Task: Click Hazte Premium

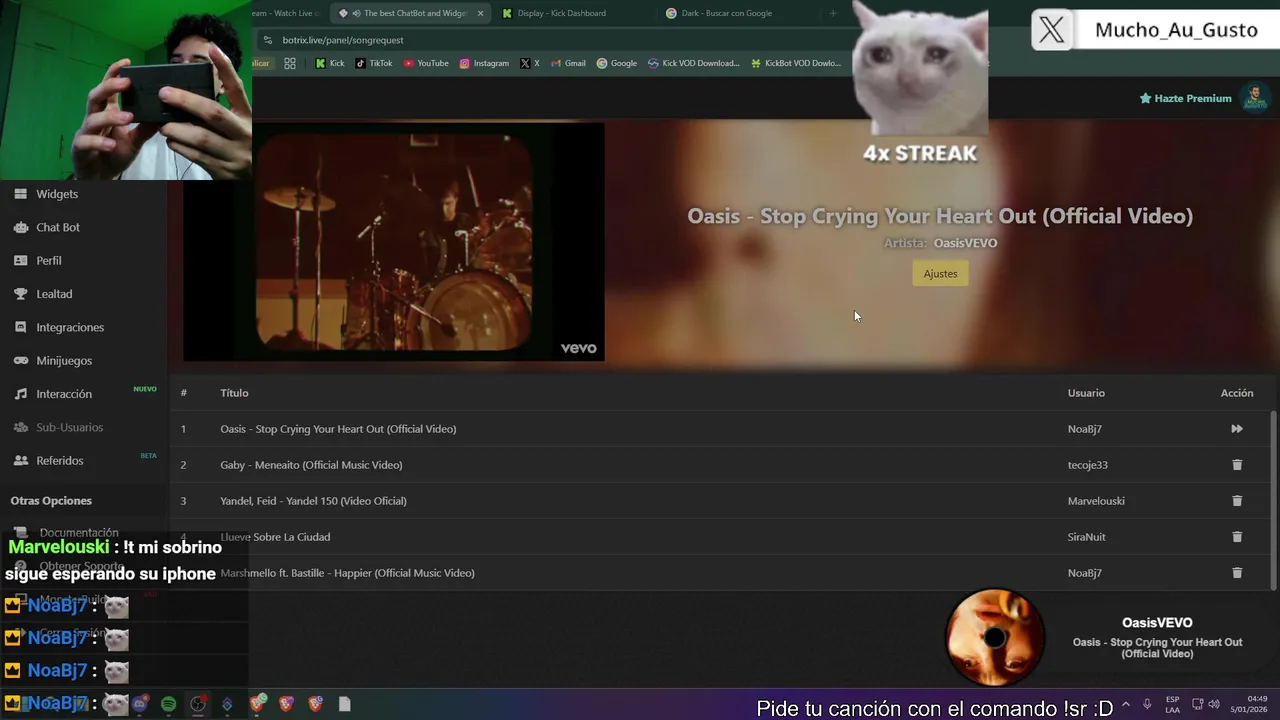Action: click(x=1185, y=98)
